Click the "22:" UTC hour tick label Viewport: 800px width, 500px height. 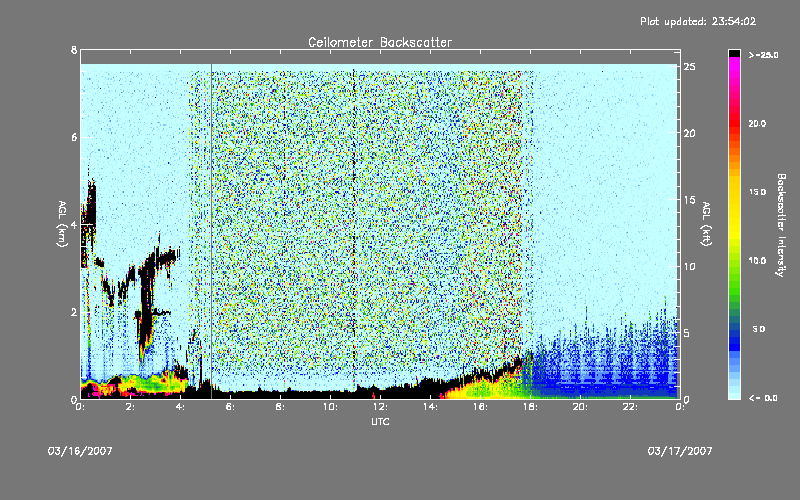tap(630, 407)
